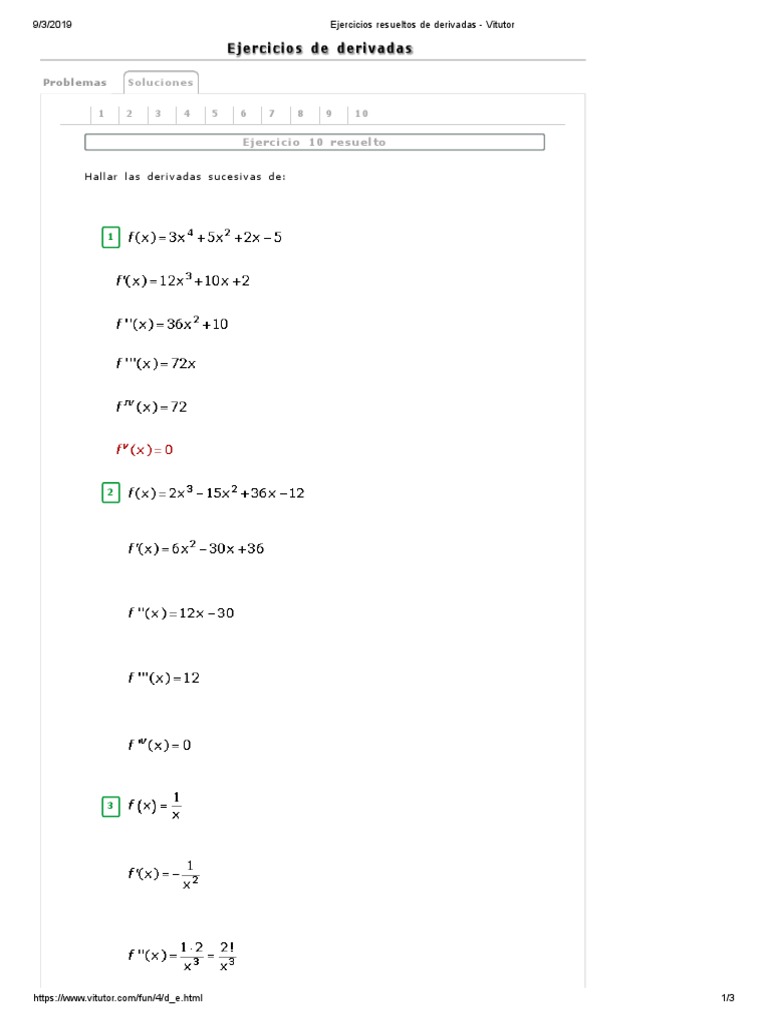Select exercise number 8

[300, 114]
